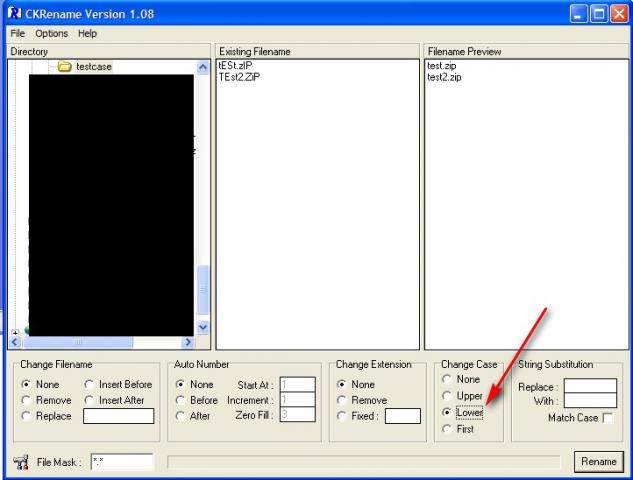Click test2.zip in Filename Preview

(444, 77)
